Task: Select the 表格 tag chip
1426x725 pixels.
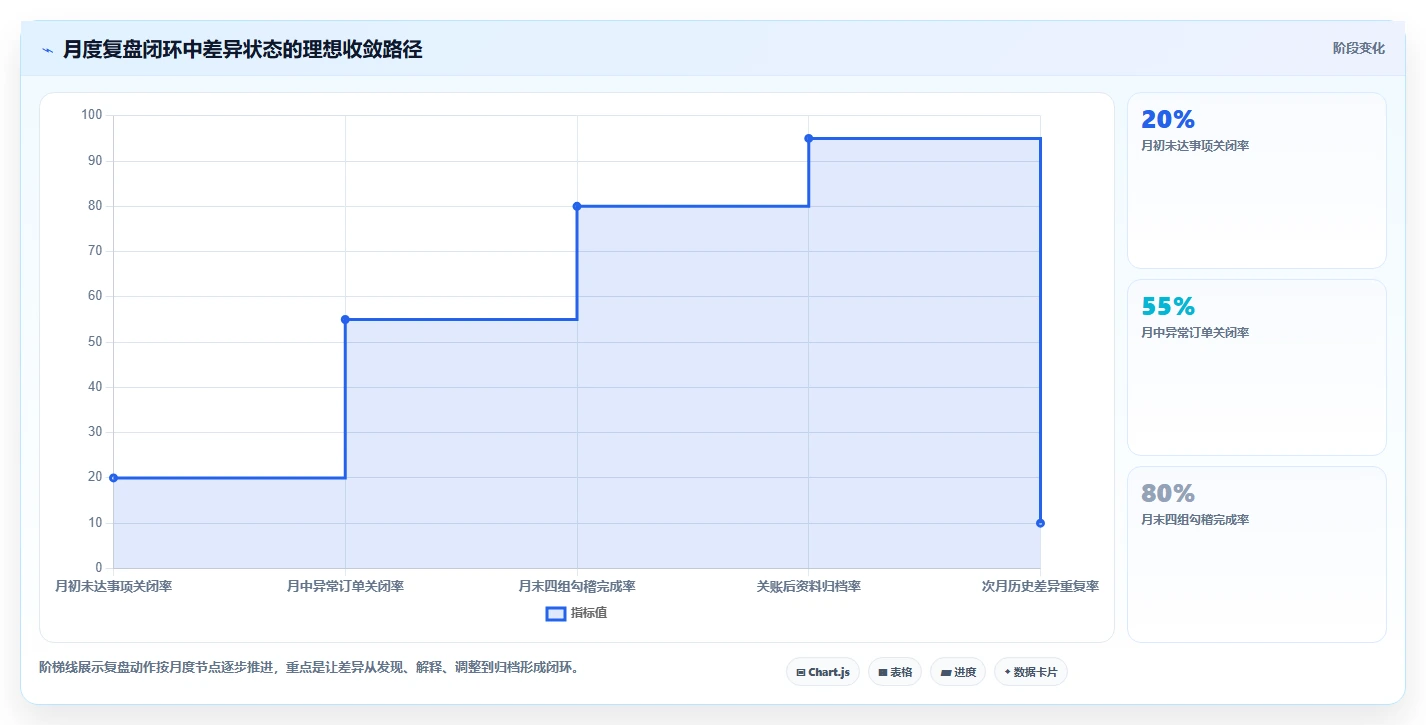Action: click(x=895, y=672)
